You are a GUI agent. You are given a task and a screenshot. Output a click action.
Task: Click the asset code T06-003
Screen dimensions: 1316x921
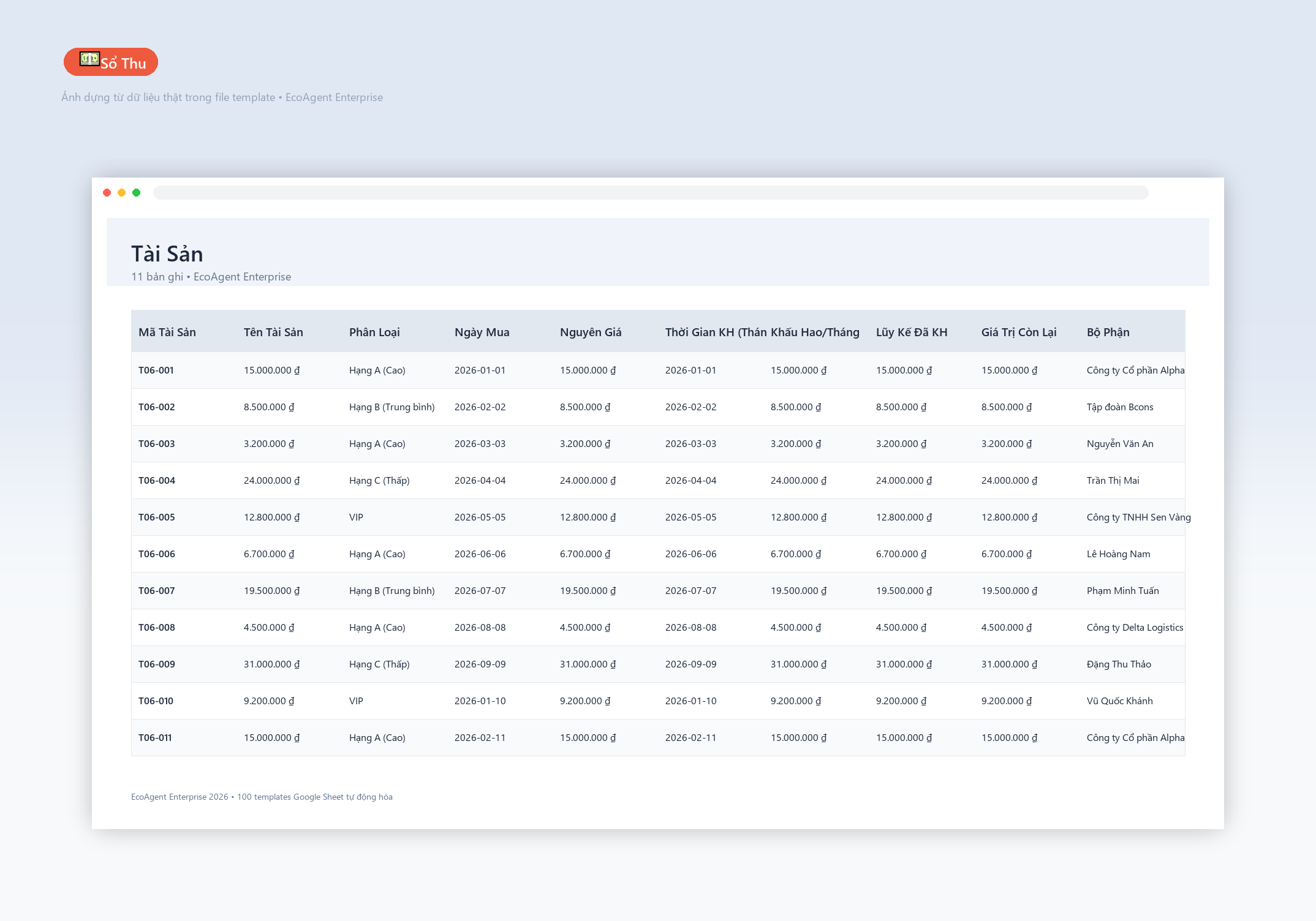(x=157, y=444)
